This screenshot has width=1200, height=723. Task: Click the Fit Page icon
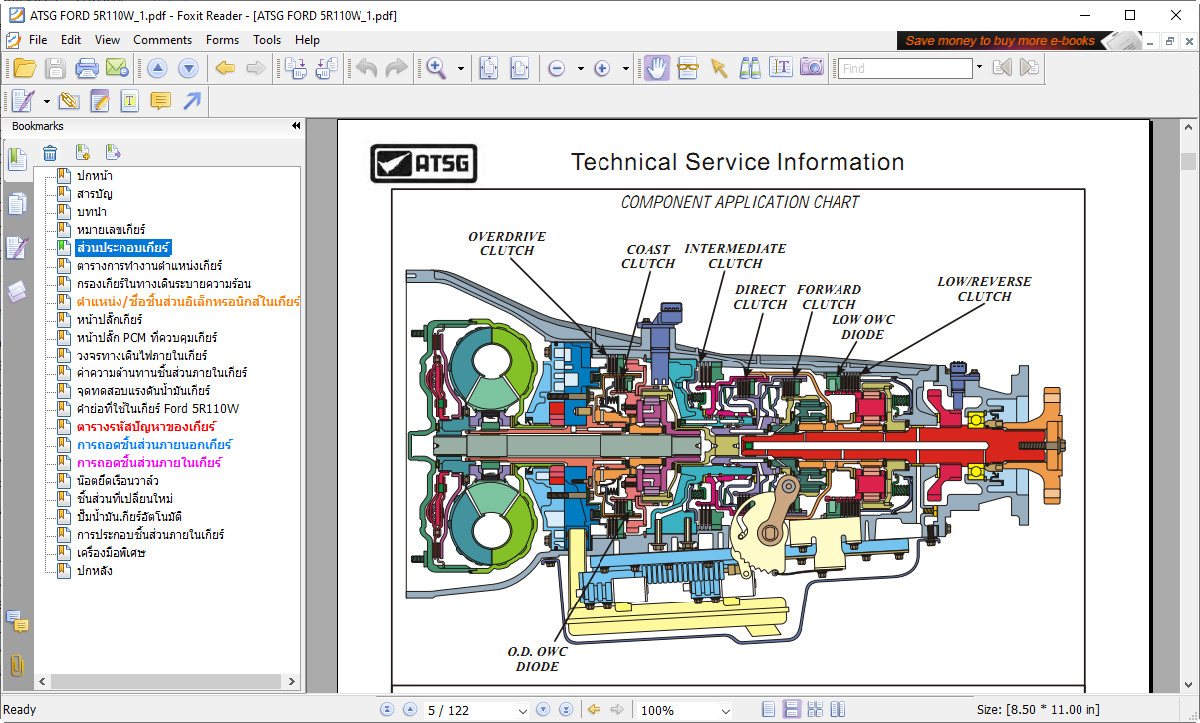click(x=488, y=68)
